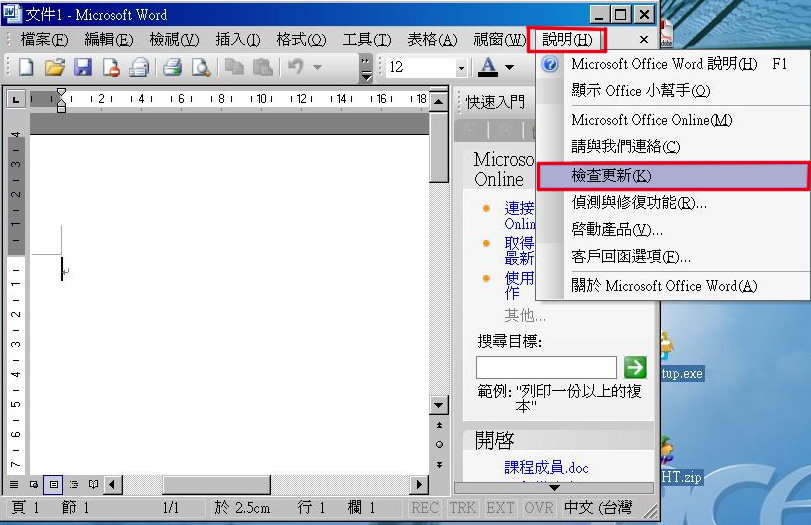Image resolution: width=811 pixels, height=525 pixels.
Task: Click the Copy icon in the toolbar
Action: (234, 67)
